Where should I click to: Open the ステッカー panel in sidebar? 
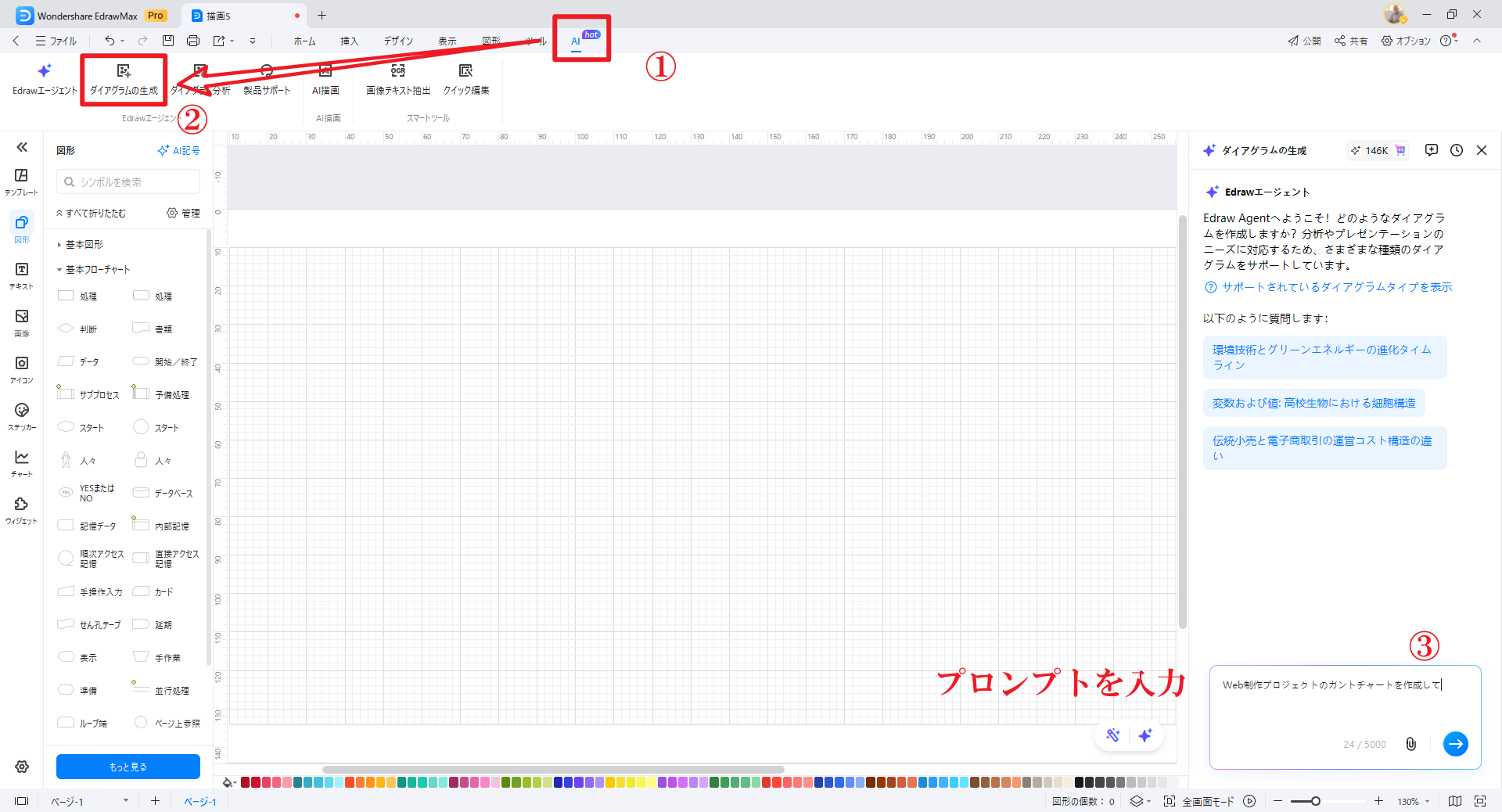[x=20, y=415]
